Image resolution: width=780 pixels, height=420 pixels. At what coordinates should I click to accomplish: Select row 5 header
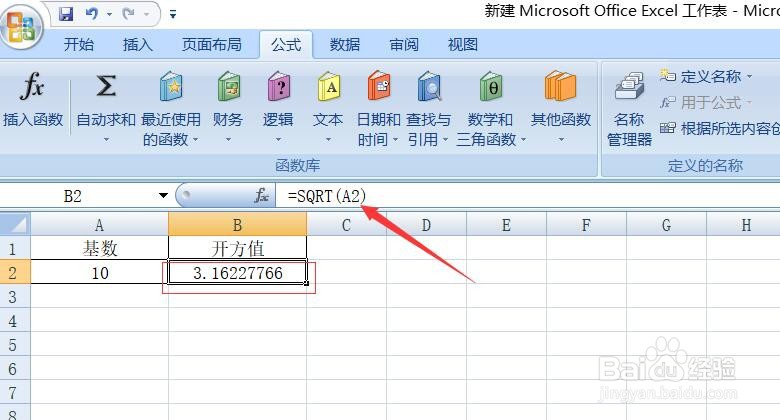pyautogui.click(x=15, y=344)
